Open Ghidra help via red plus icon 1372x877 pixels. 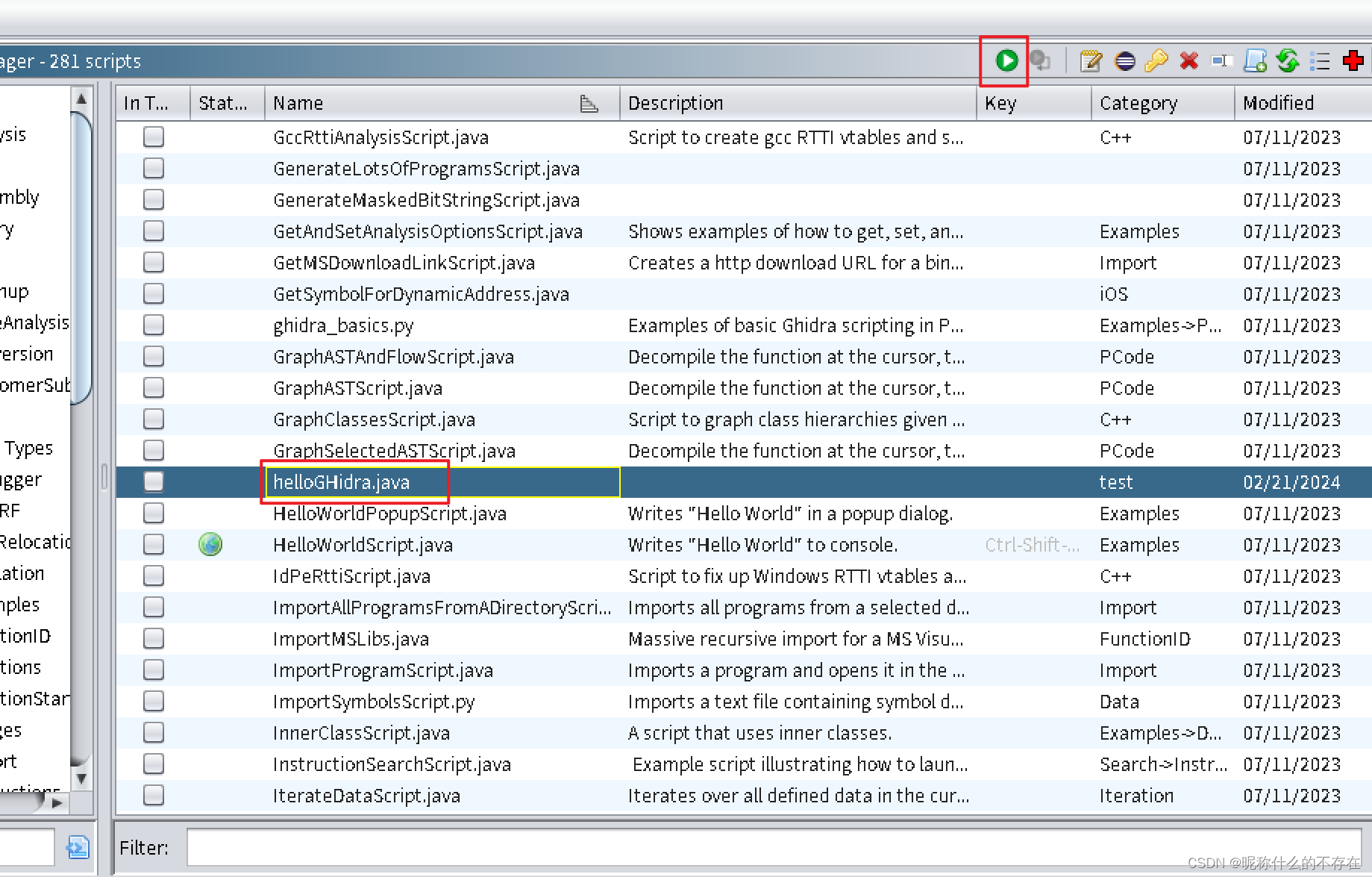[x=1354, y=61]
